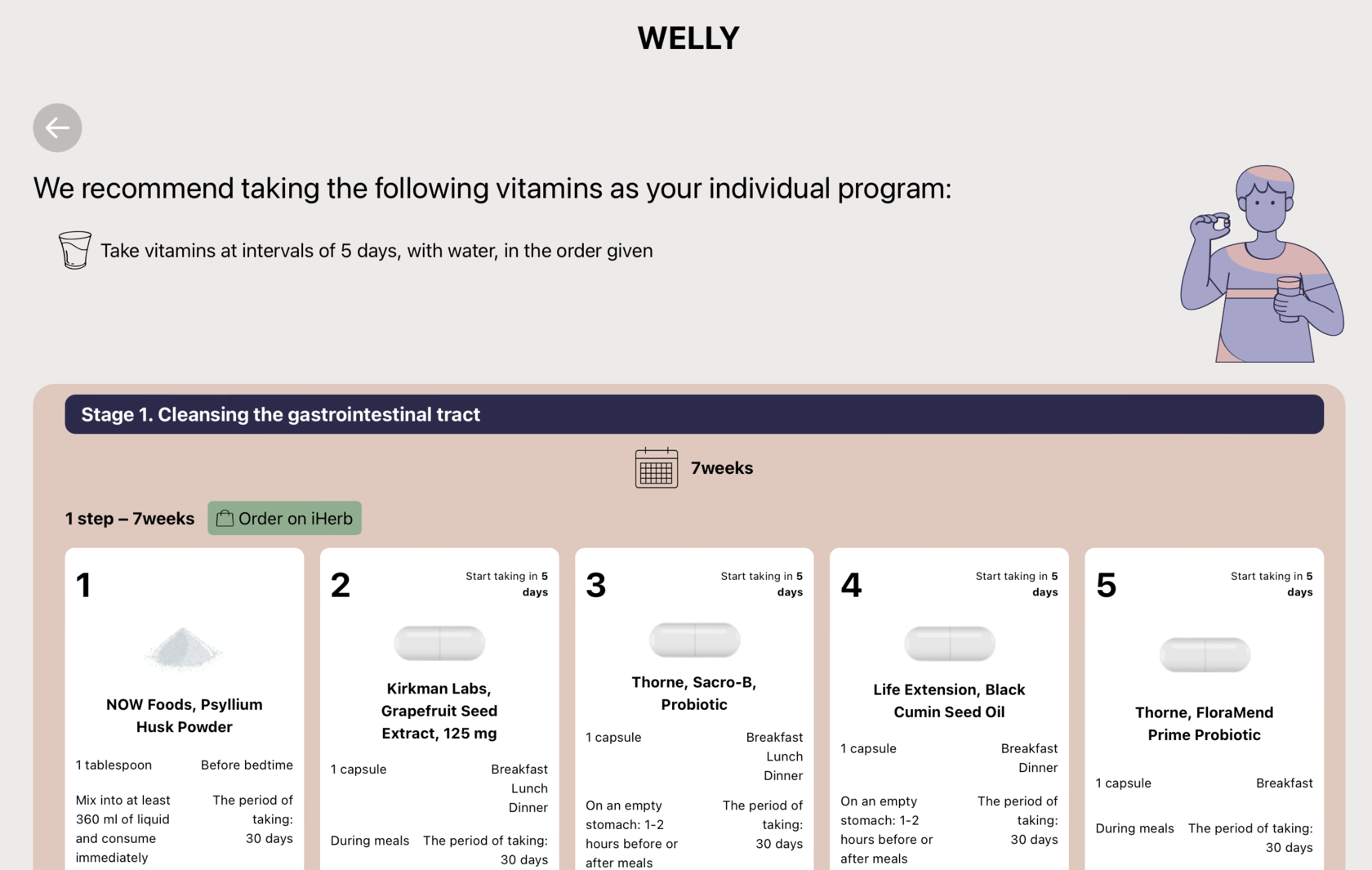The width and height of the screenshot is (1372, 870).
Task: Open the Kirkman Labs Grapefruit Seed Extract title
Action: (439, 711)
